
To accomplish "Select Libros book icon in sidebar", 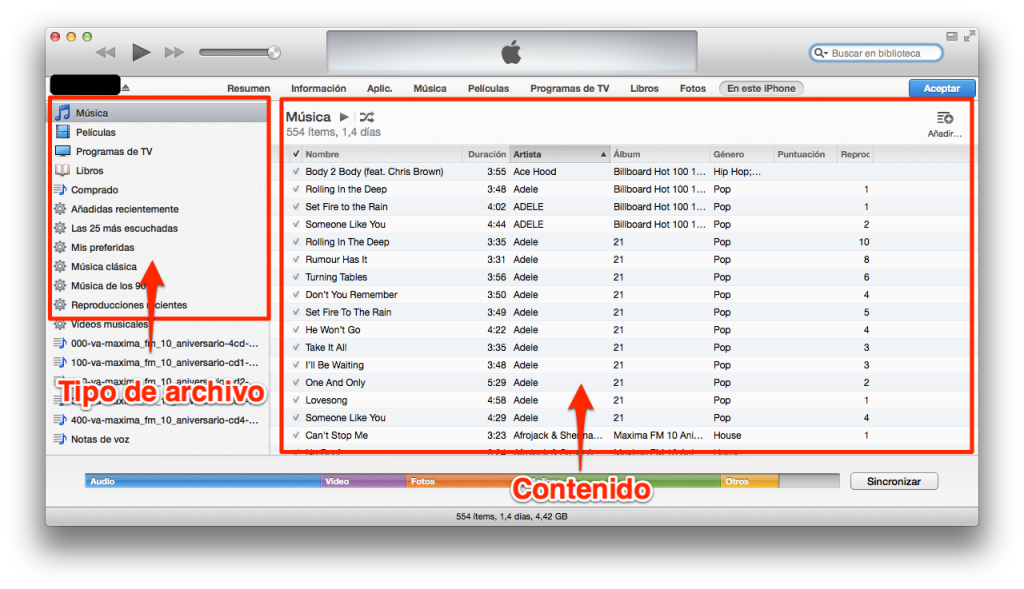I will (x=63, y=170).
